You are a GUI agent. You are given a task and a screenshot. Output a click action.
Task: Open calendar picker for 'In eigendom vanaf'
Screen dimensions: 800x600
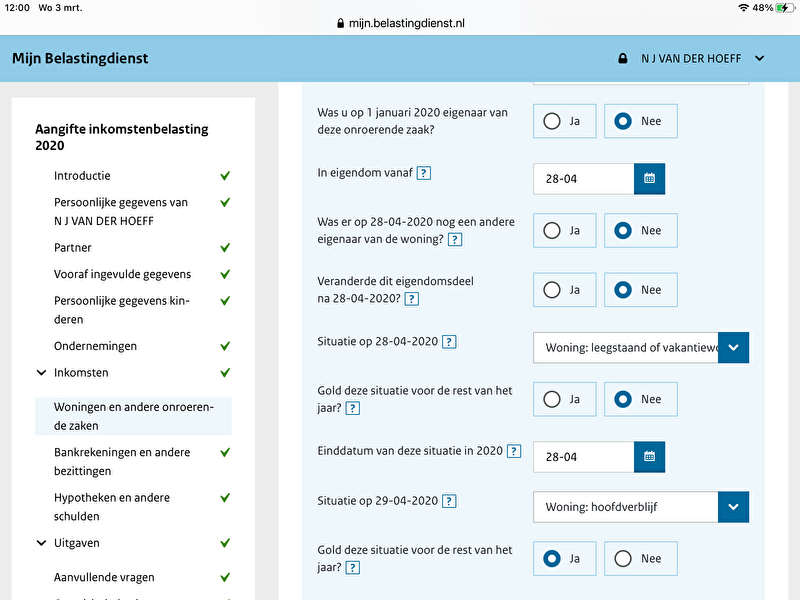(649, 179)
